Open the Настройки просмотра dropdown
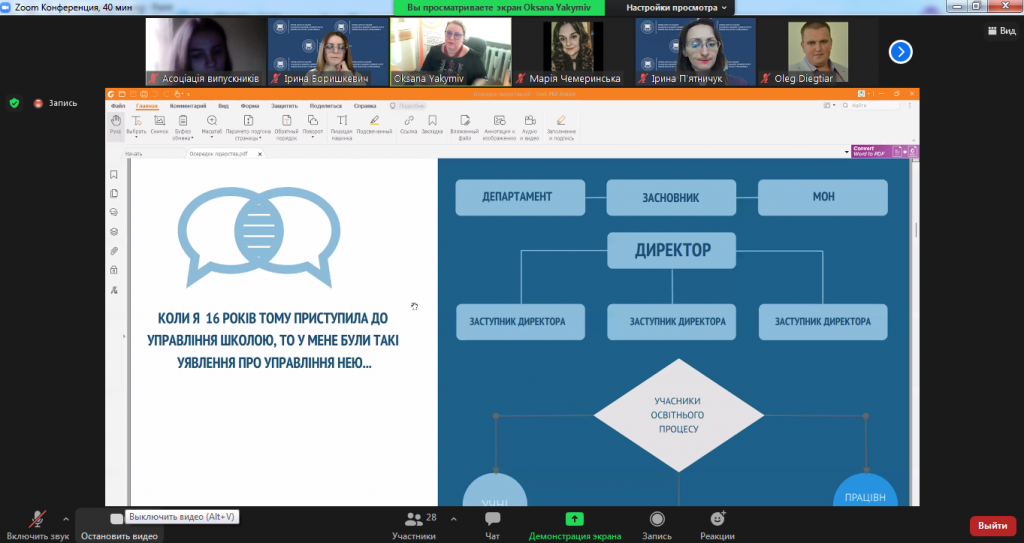 click(x=676, y=8)
